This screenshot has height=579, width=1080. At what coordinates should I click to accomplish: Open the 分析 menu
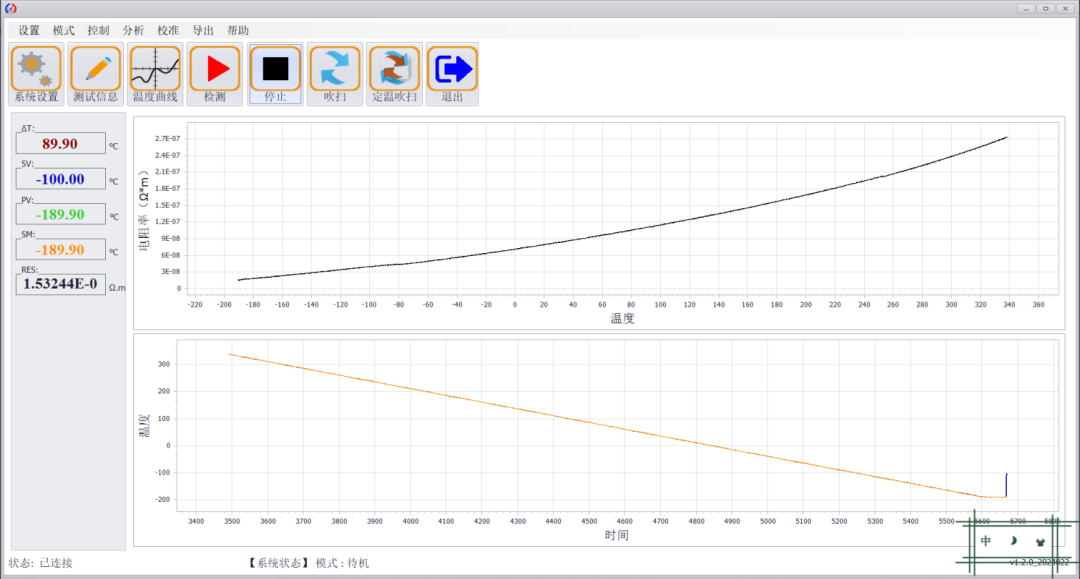(x=134, y=30)
